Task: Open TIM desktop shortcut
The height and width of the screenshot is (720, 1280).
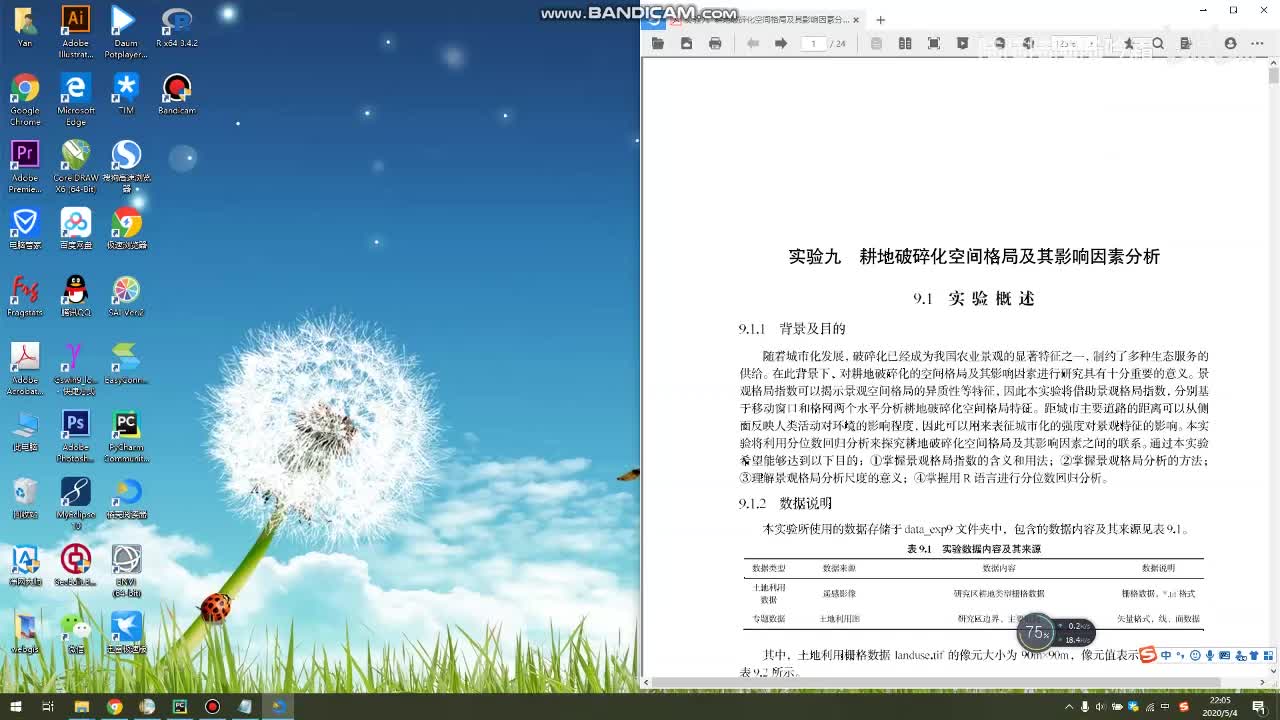Action: (x=126, y=94)
